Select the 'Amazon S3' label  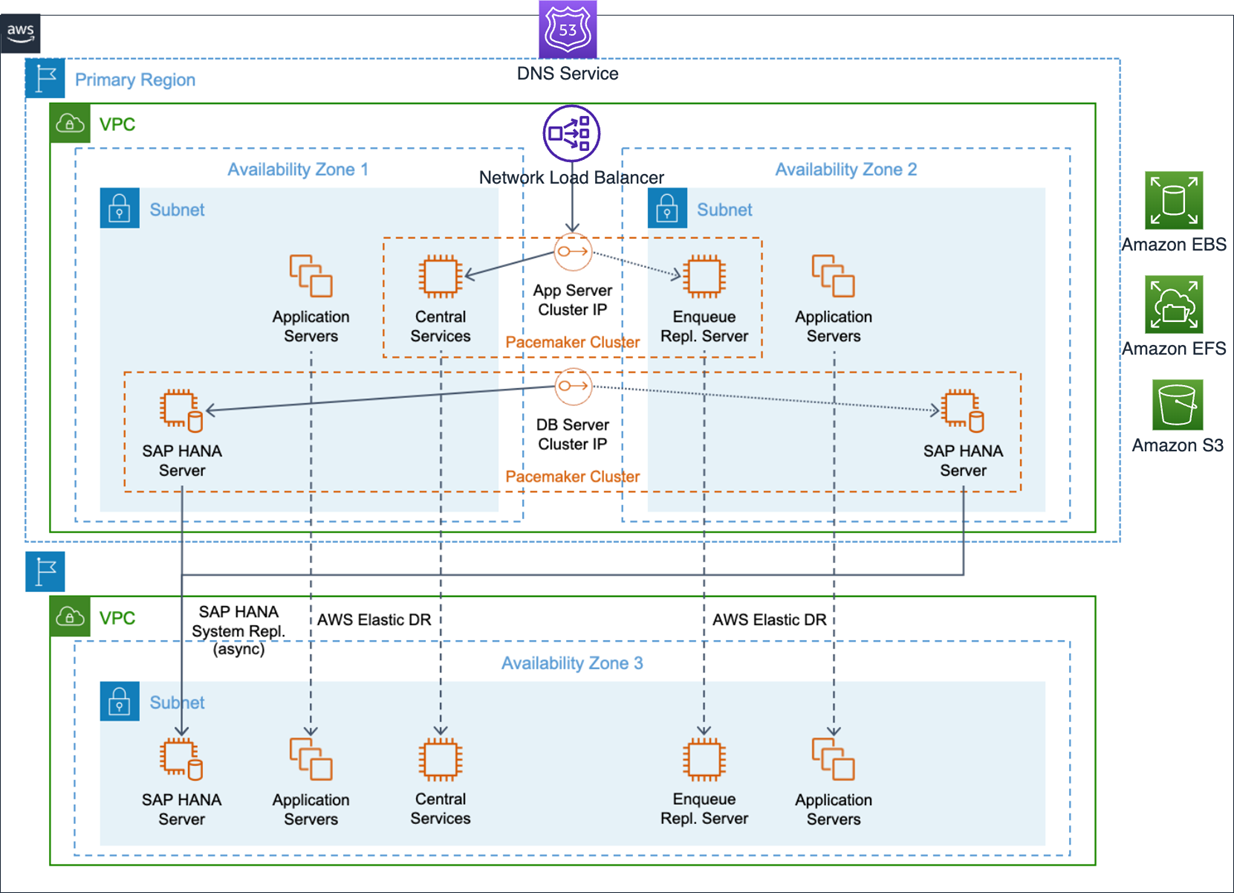[1177, 446]
